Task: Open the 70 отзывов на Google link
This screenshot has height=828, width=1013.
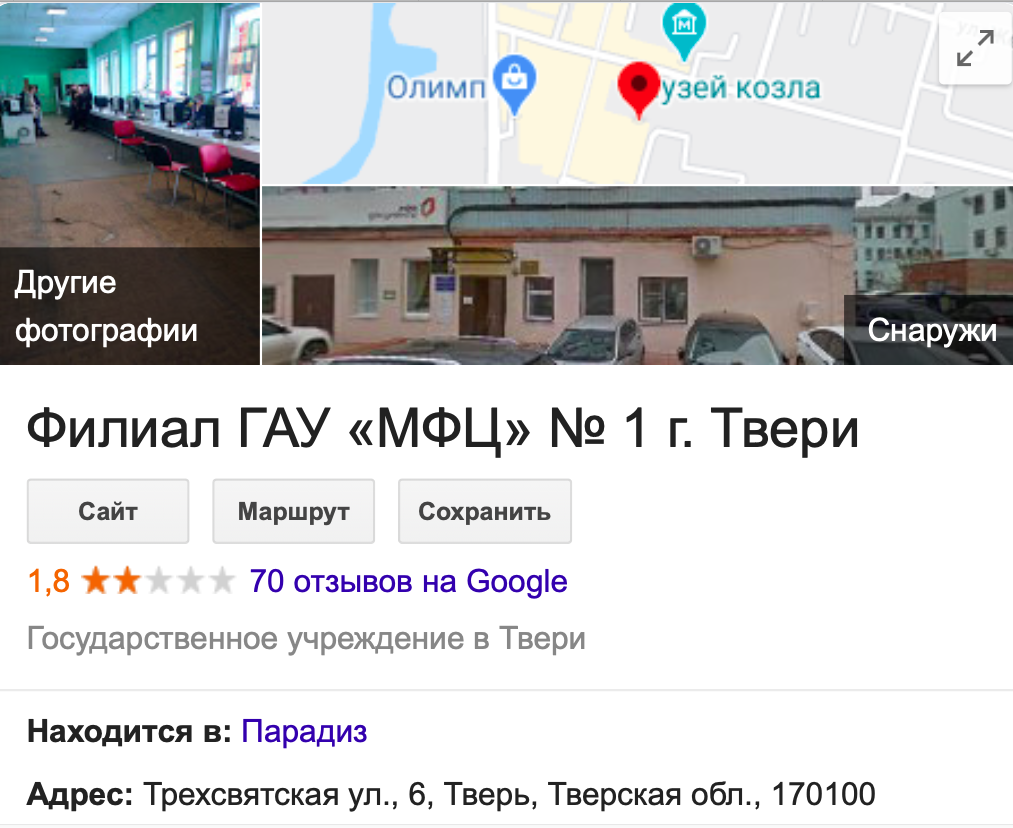Action: coord(408,581)
